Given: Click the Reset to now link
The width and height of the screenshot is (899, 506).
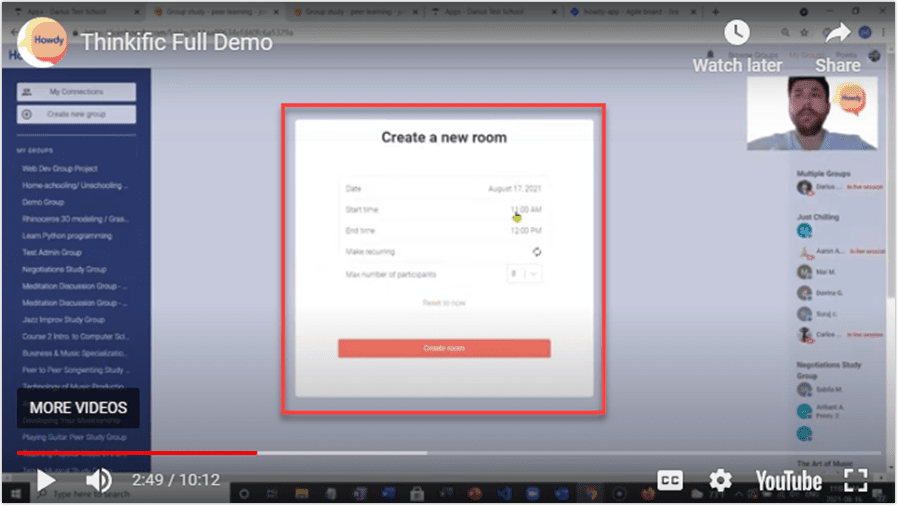Looking at the screenshot, I should tap(444, 303).
